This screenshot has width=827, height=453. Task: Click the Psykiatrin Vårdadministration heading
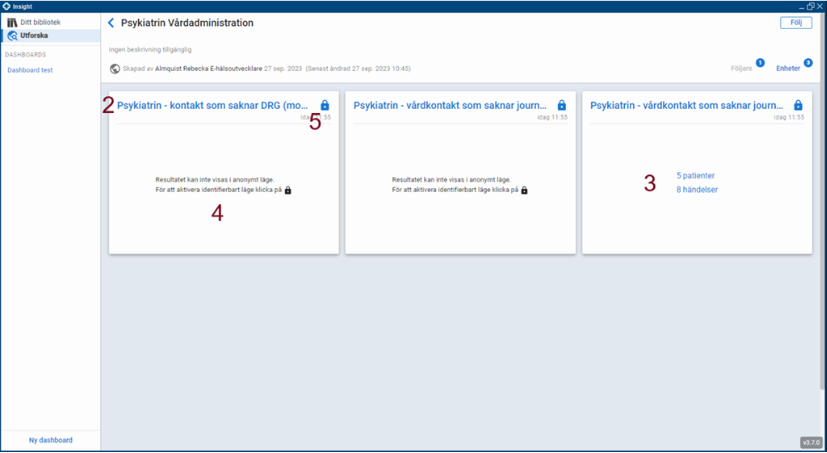click(x=187, y=23)
